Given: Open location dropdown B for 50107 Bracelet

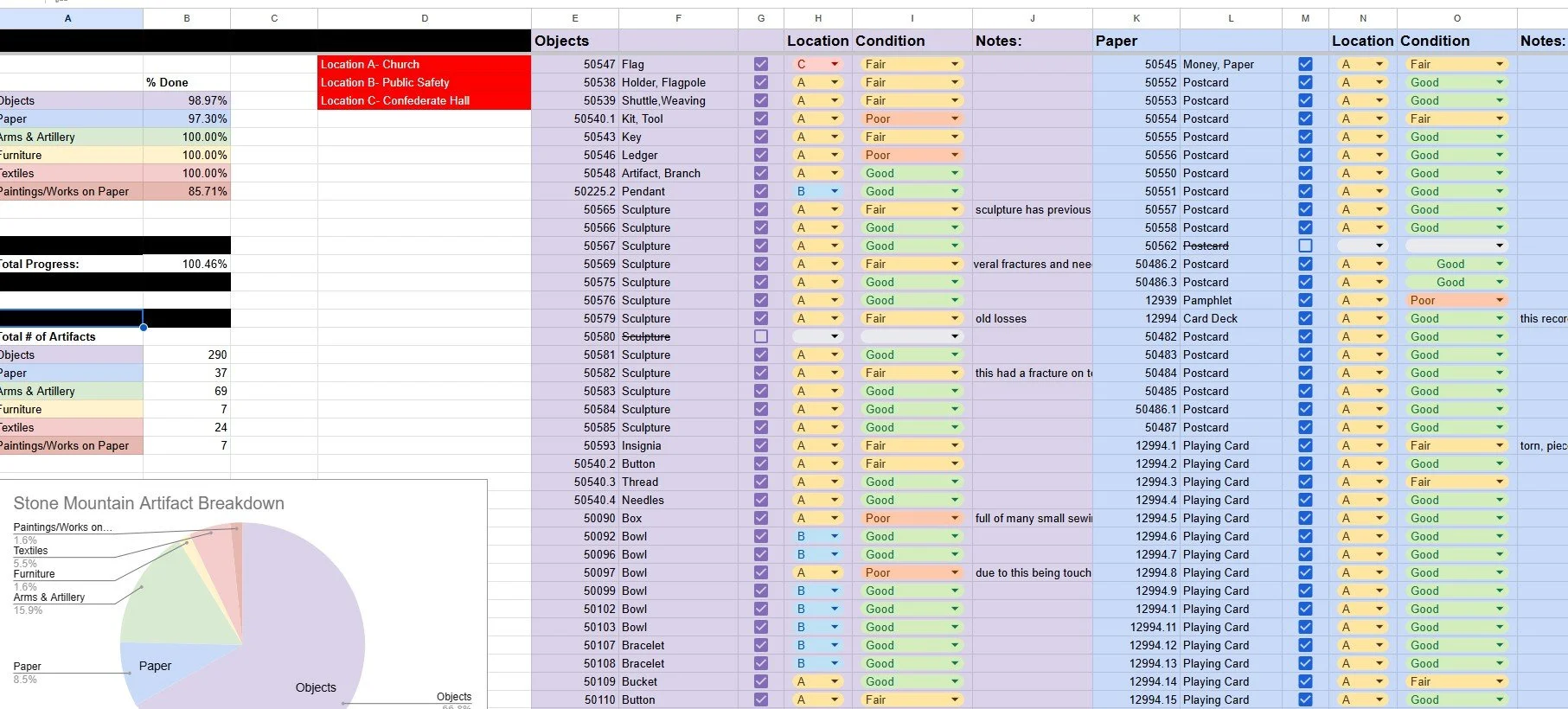Looking at the screenshot, I should pyautogui.click(x=817, y=645).
